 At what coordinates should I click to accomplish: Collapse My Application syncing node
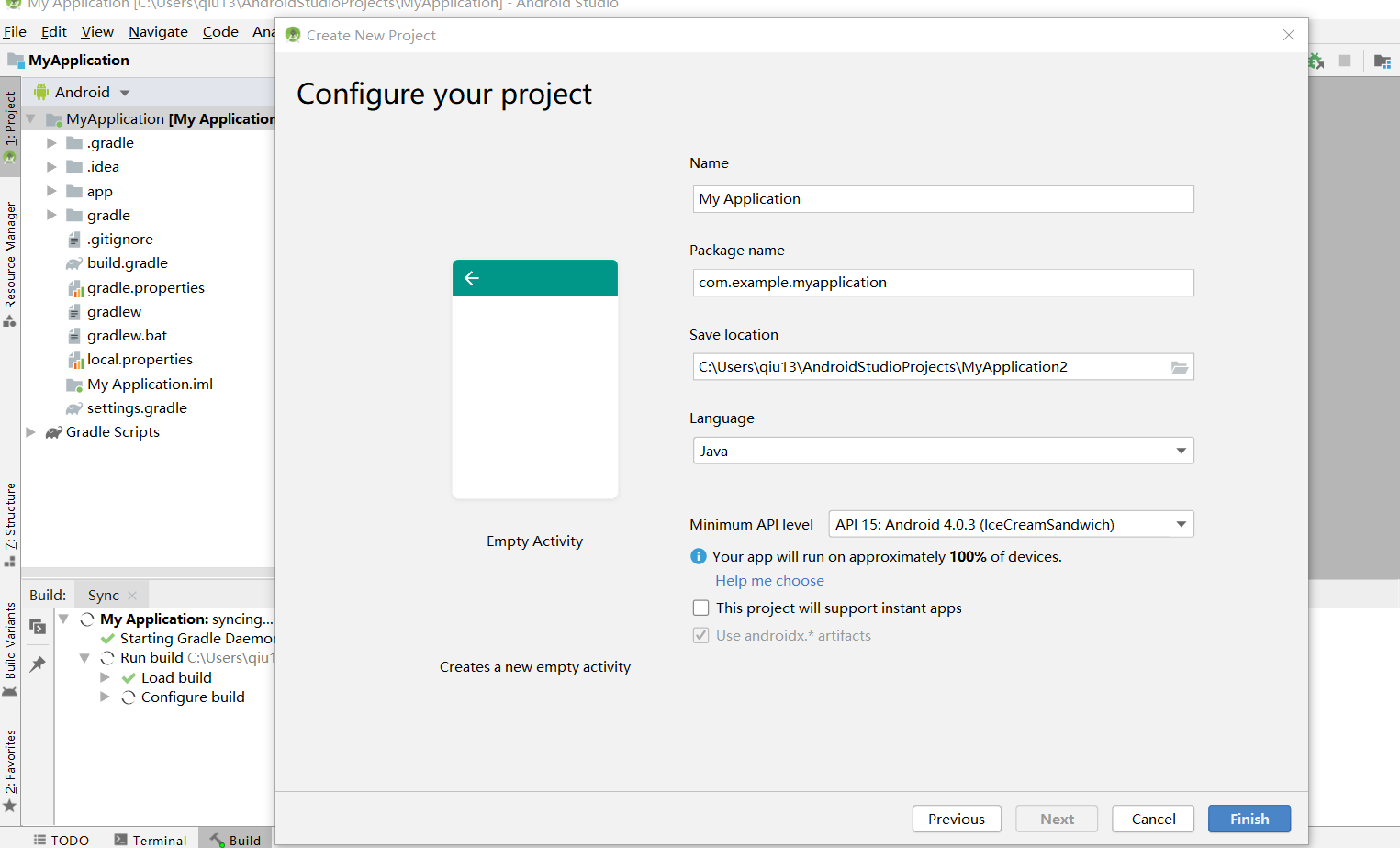(x=63, y=619)
